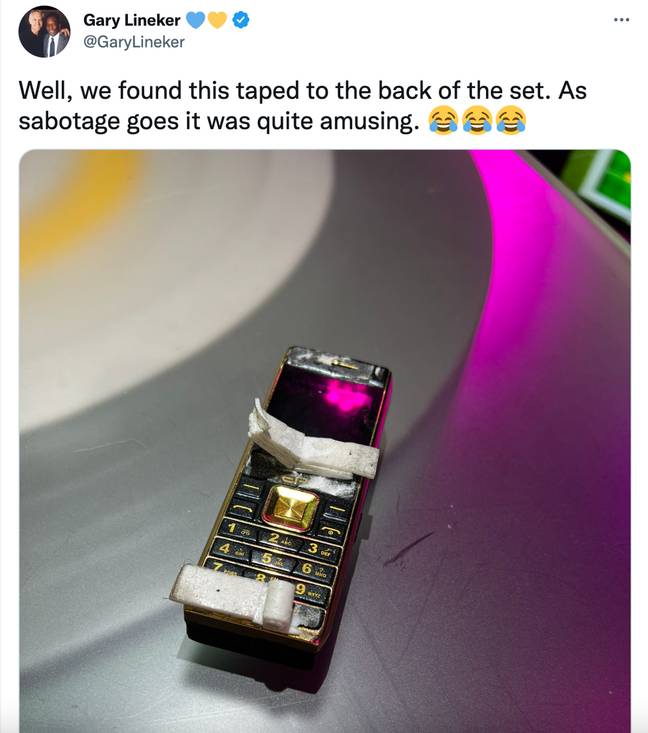Open Gary Lineker's profile picture
This screenshot has height=733, width=648.
point(44,32)
